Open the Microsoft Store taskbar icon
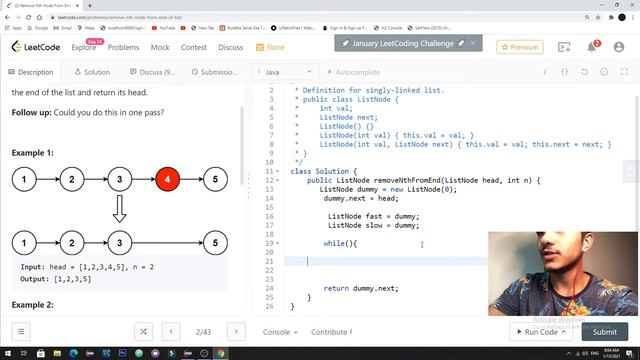640x360 pixels. pos(40,353)
